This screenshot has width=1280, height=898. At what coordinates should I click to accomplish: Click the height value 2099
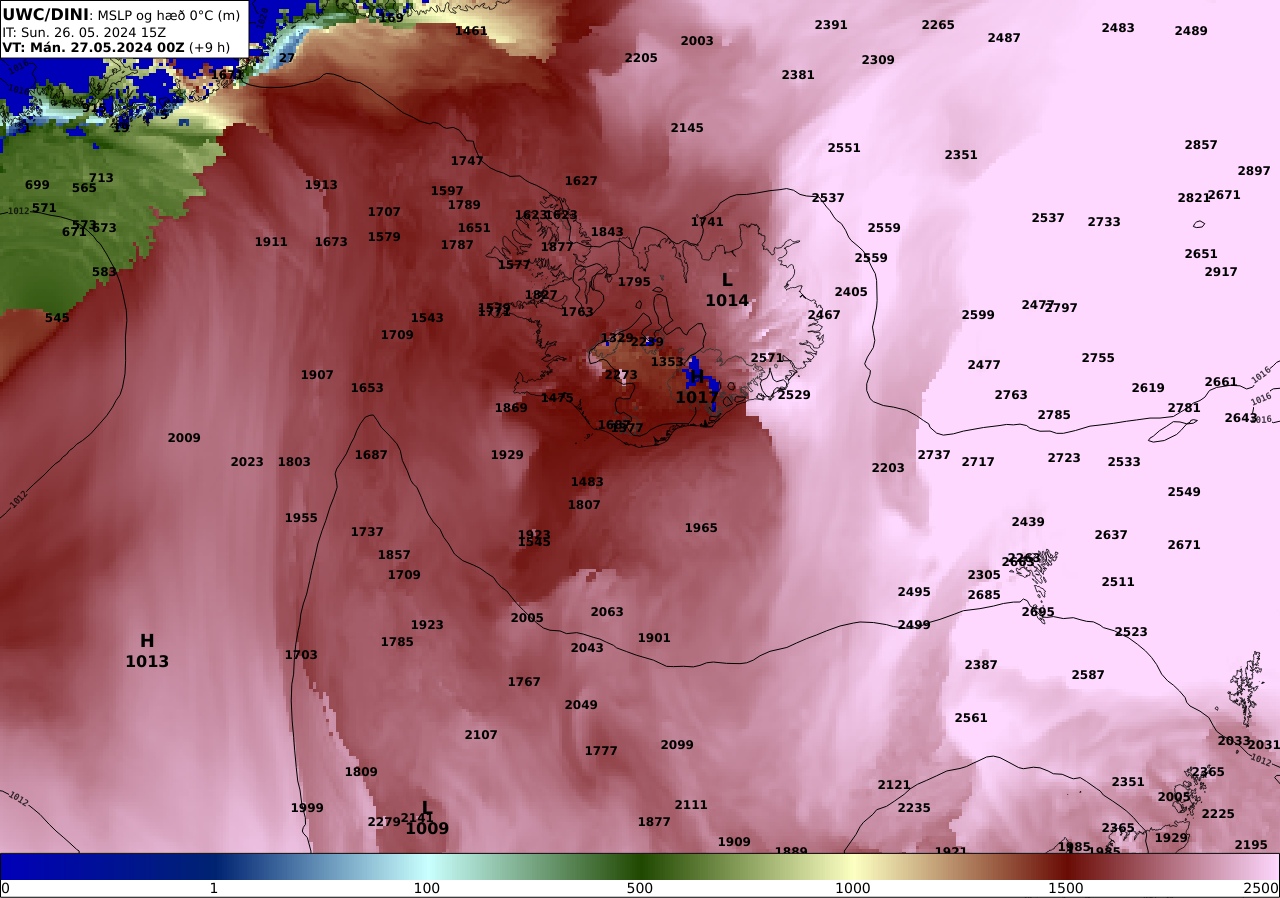point(677,745)
